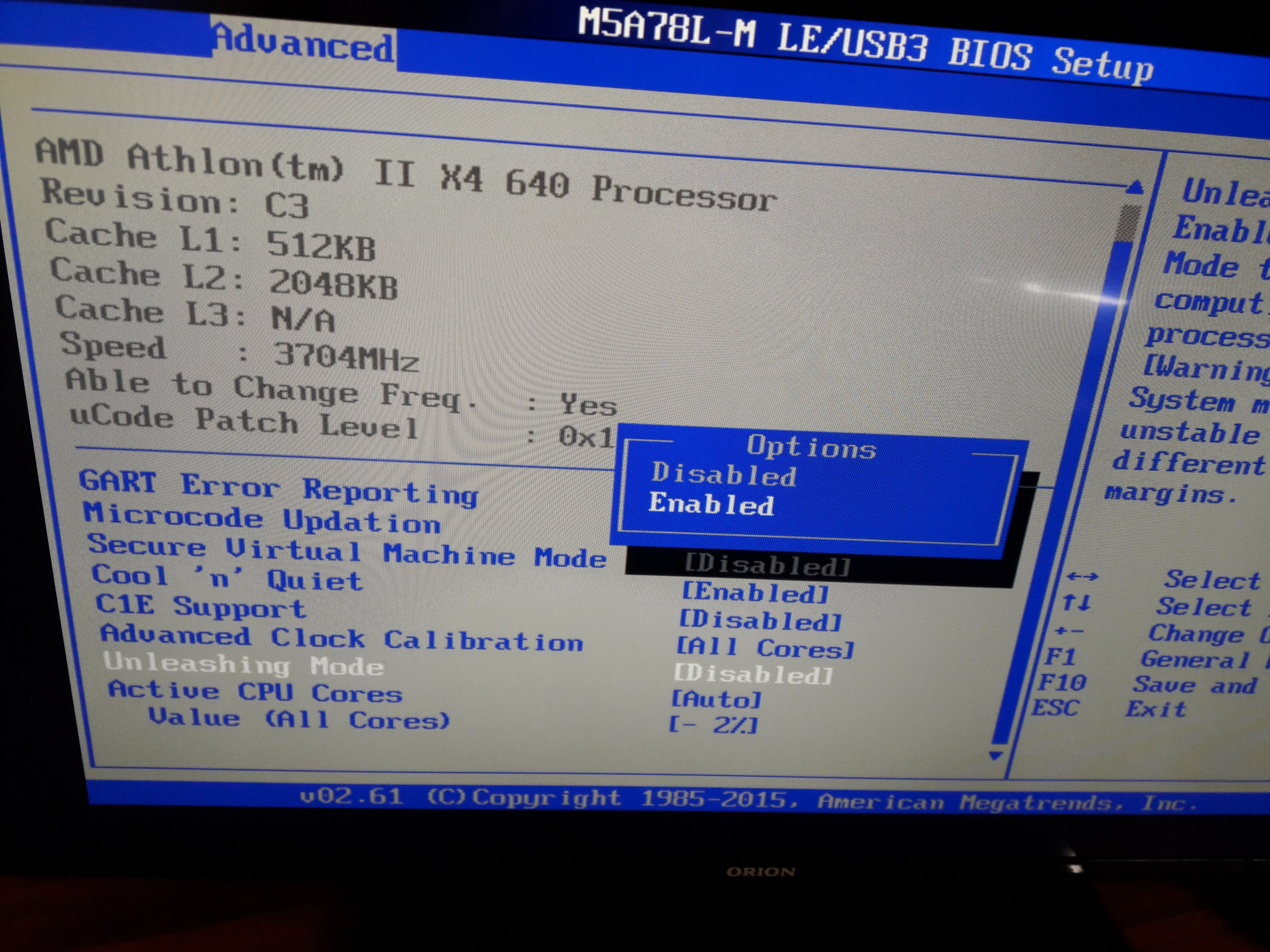Open Active CPU Cores Auto value
Screen dimensions: 1270x952
pos(716,699)
